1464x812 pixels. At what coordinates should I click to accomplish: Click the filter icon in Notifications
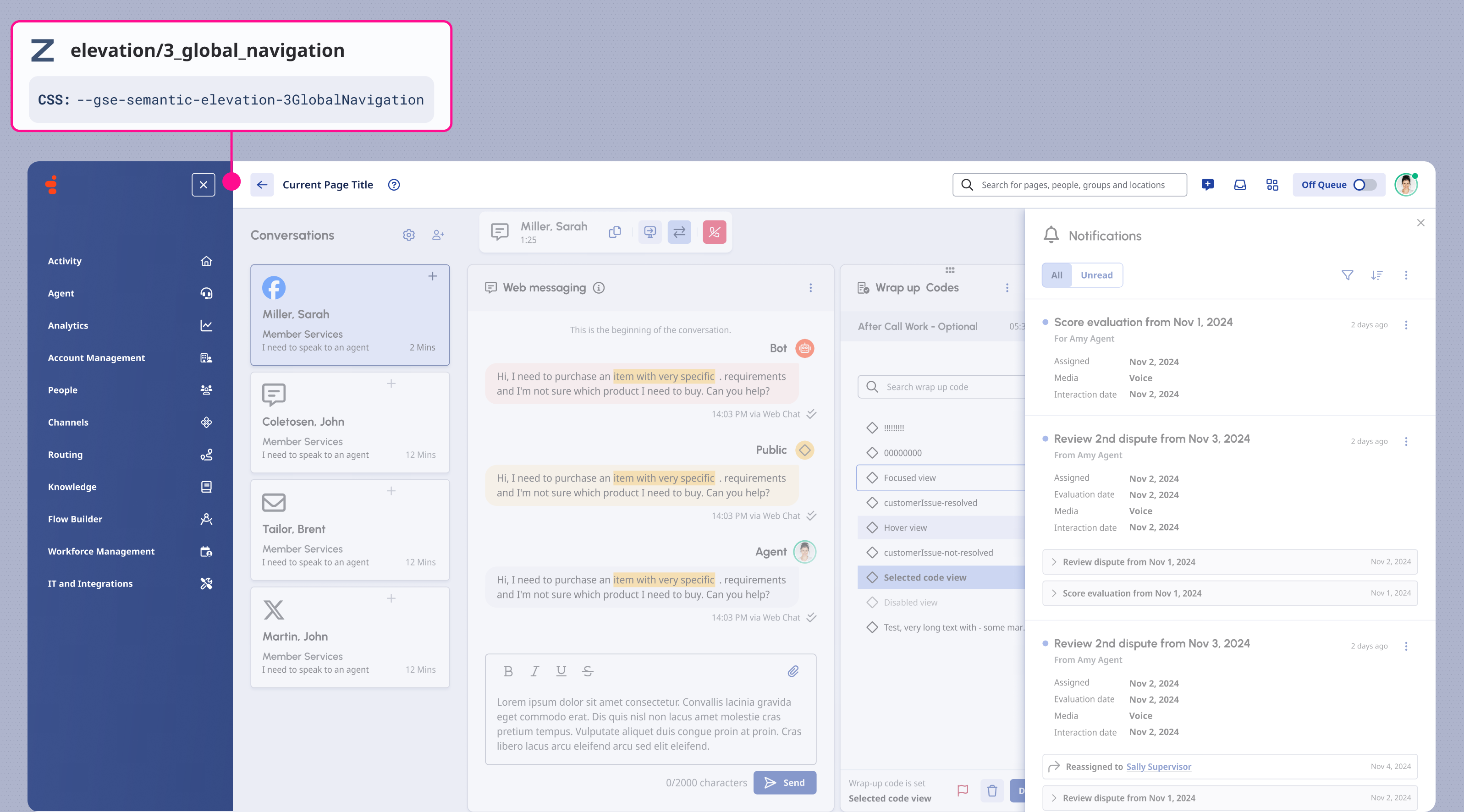pyautogui.click(x=1347, y=275)
